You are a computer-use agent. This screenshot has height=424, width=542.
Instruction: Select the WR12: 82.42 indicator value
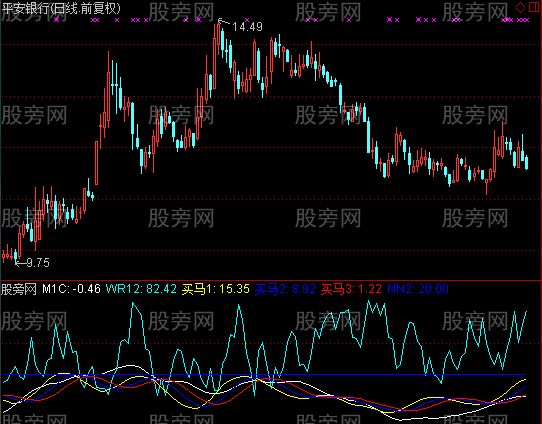[141, 289]
